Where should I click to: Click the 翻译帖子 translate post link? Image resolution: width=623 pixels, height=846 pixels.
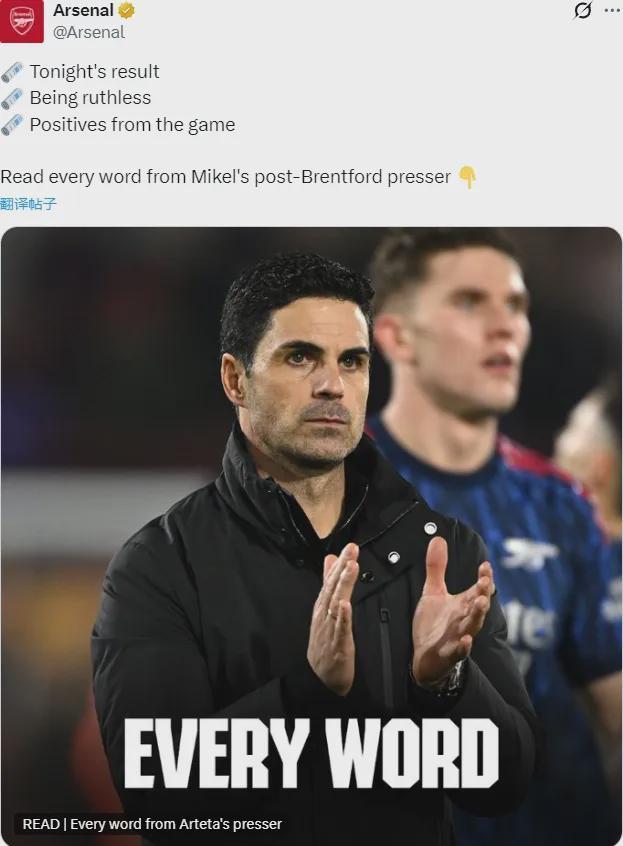pyautogui.click(x=29, y=204)
